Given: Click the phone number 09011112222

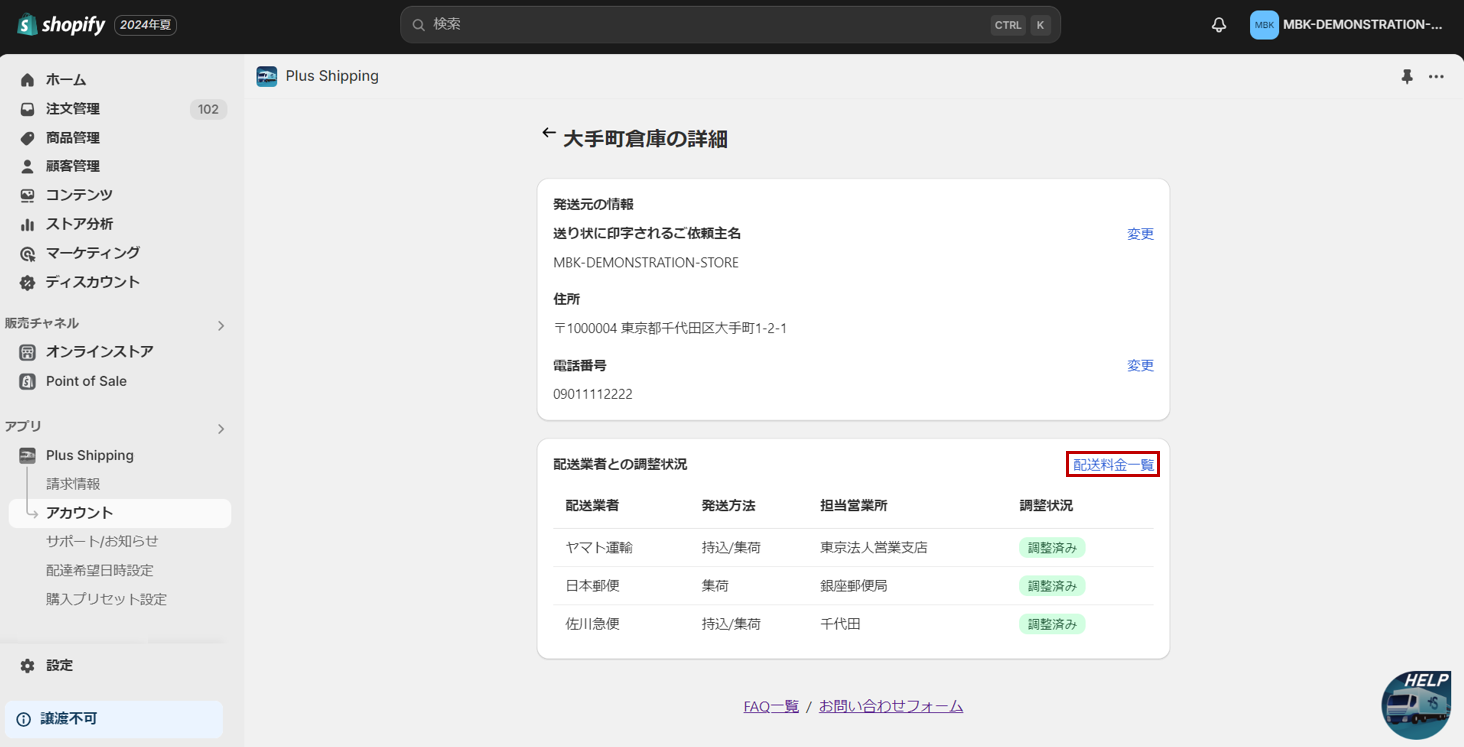Looking at the screenshot, I should (x=593, y=394).
